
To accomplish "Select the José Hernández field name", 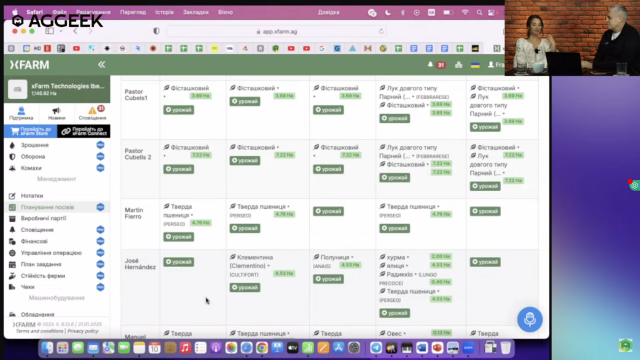I will 140,264.
